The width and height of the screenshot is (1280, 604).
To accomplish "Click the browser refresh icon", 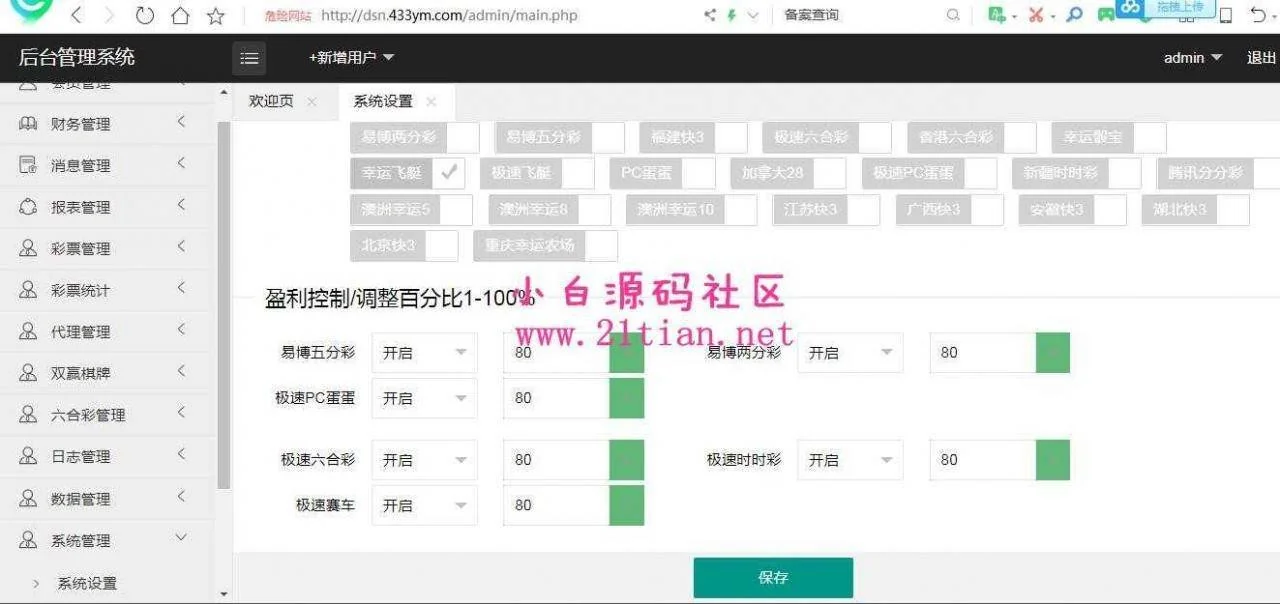I will tap(145, 15).
